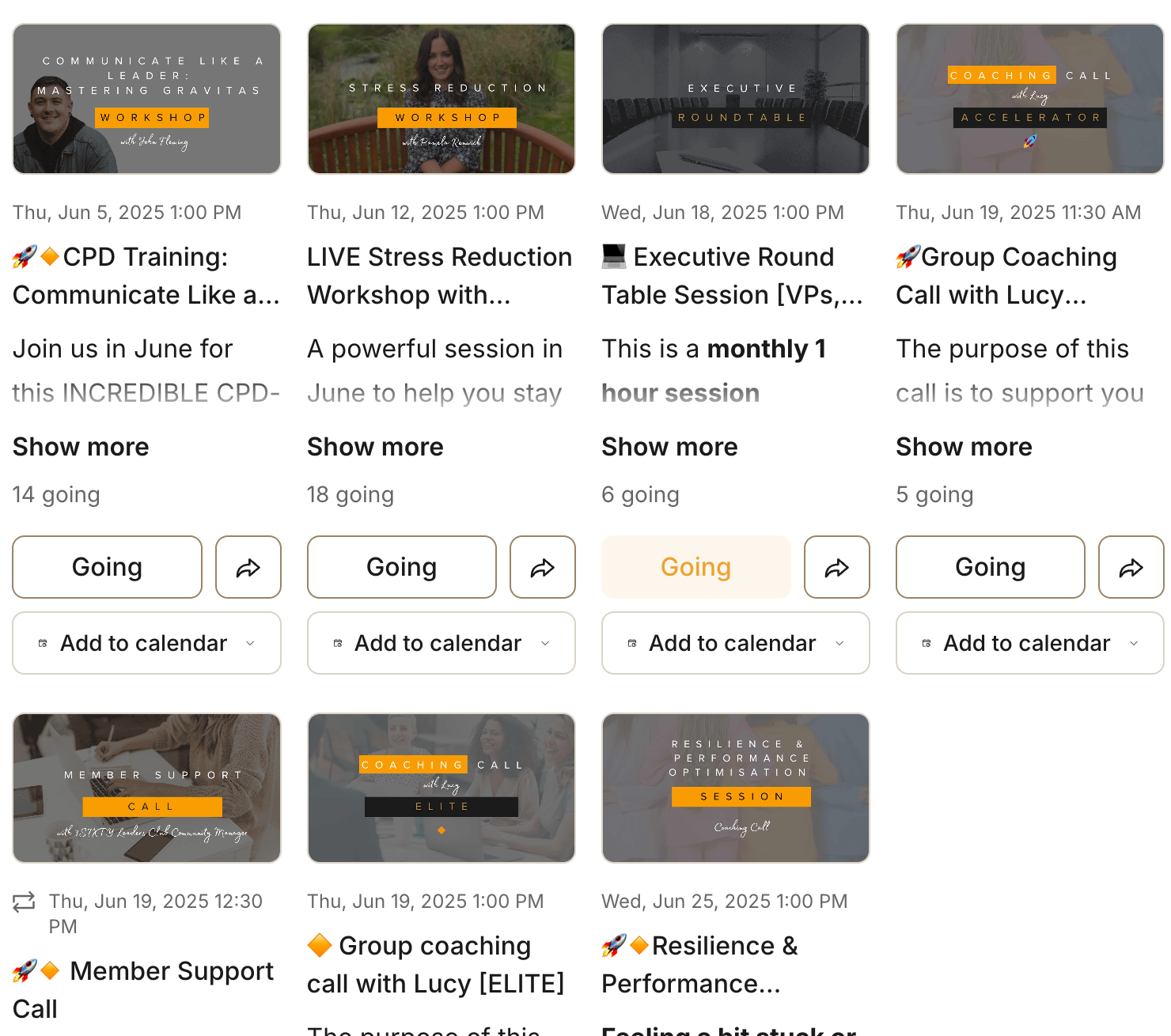Open the Member Support Call title

click(x=143, y=990)
